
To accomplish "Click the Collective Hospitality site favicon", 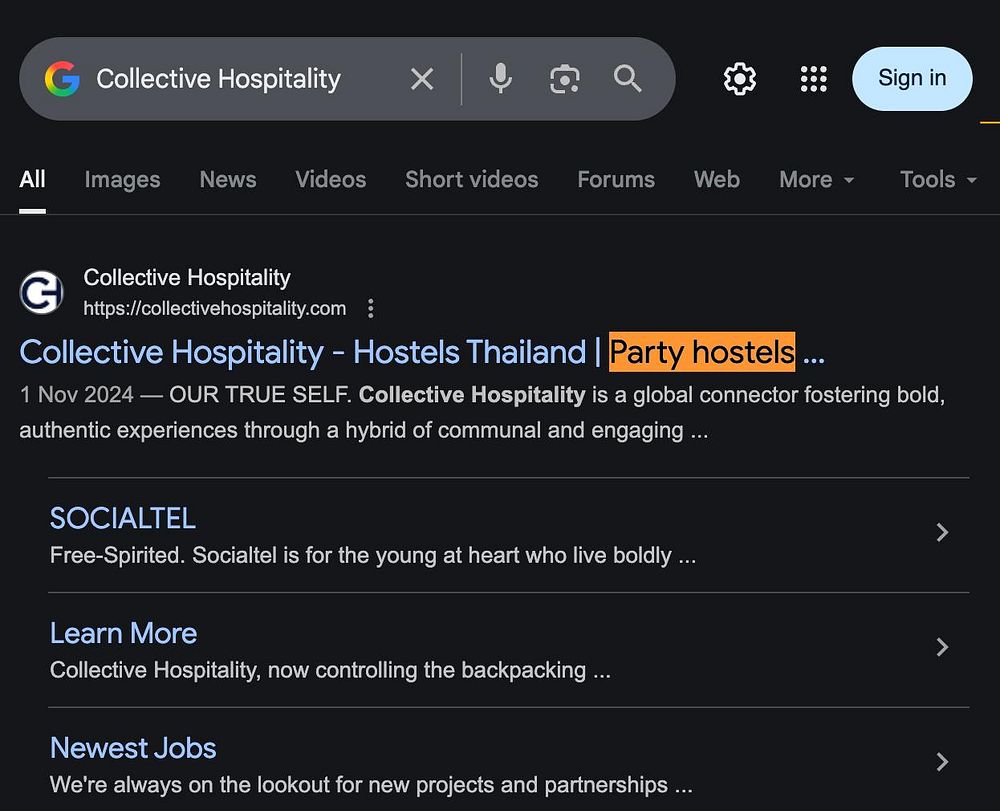I will pos(41,293).
